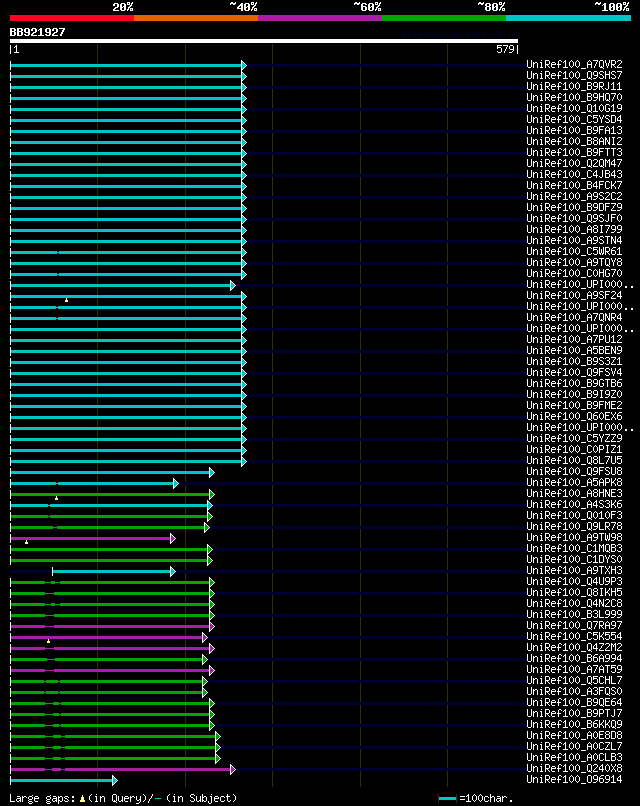Image resolution: width=640 pixels, height=806 pixels.
Task: Open the UniRef100_B9RJ11 hit label
Action: [x=574, y=86]
